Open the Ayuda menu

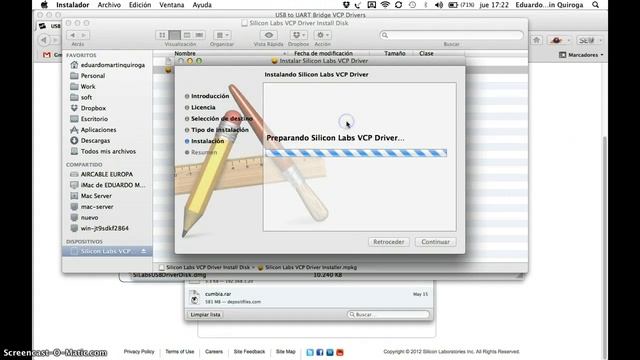(202, 5)
